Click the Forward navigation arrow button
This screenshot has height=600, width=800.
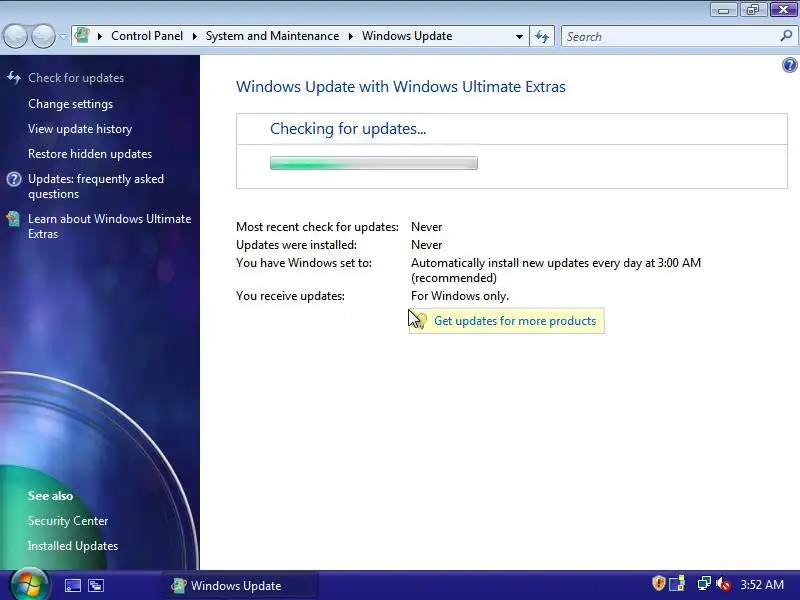pos(43,37)
